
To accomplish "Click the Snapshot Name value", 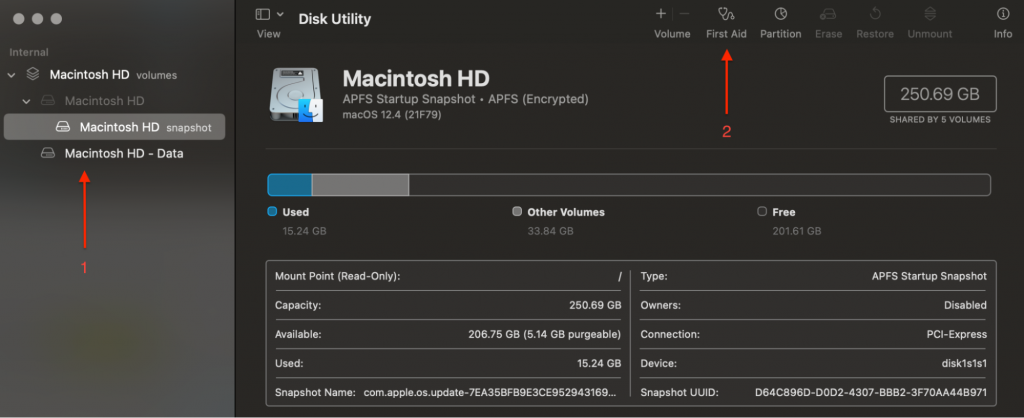I will pos(492,393).
